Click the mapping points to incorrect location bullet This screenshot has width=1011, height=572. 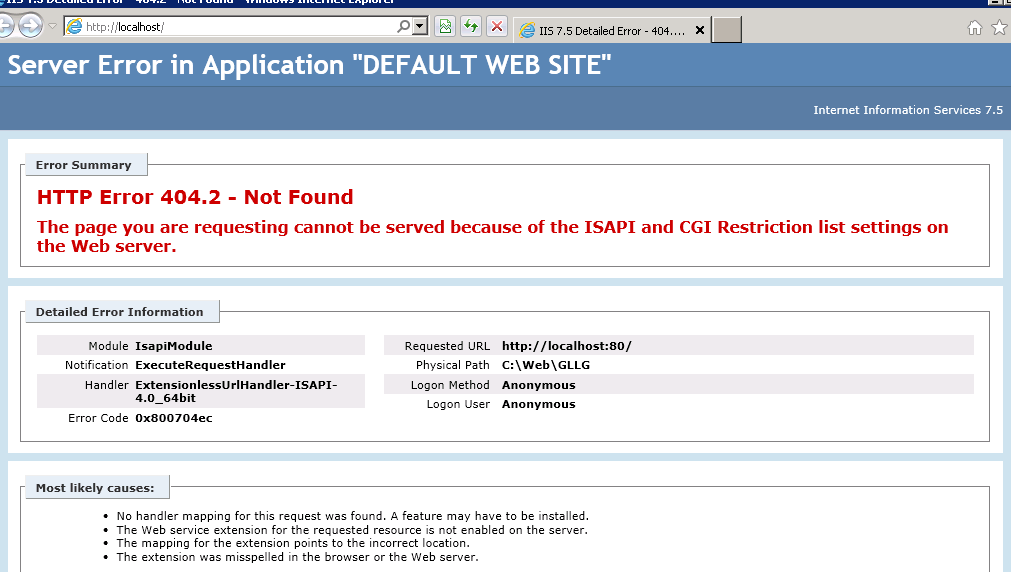[293, 543]
